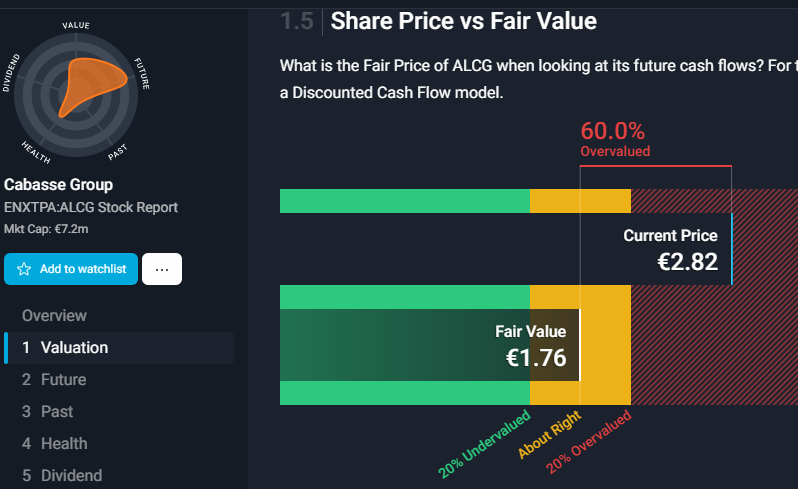Image resolution: width=798 pixels, height=489 pixels.
Task: Click the Current Price €2.82 box
Action: (656, 249)
